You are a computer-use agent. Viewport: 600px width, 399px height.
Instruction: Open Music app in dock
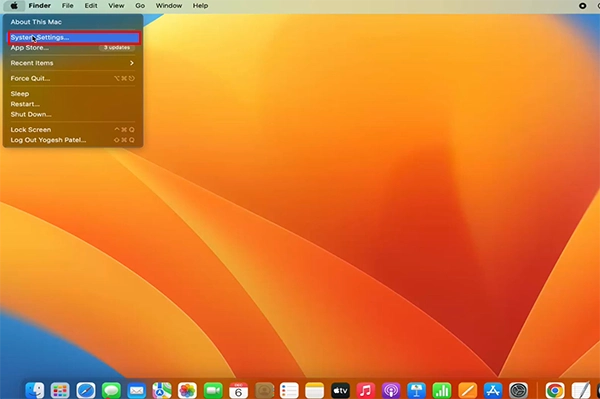pyautogui.click(x=366, y=391)
